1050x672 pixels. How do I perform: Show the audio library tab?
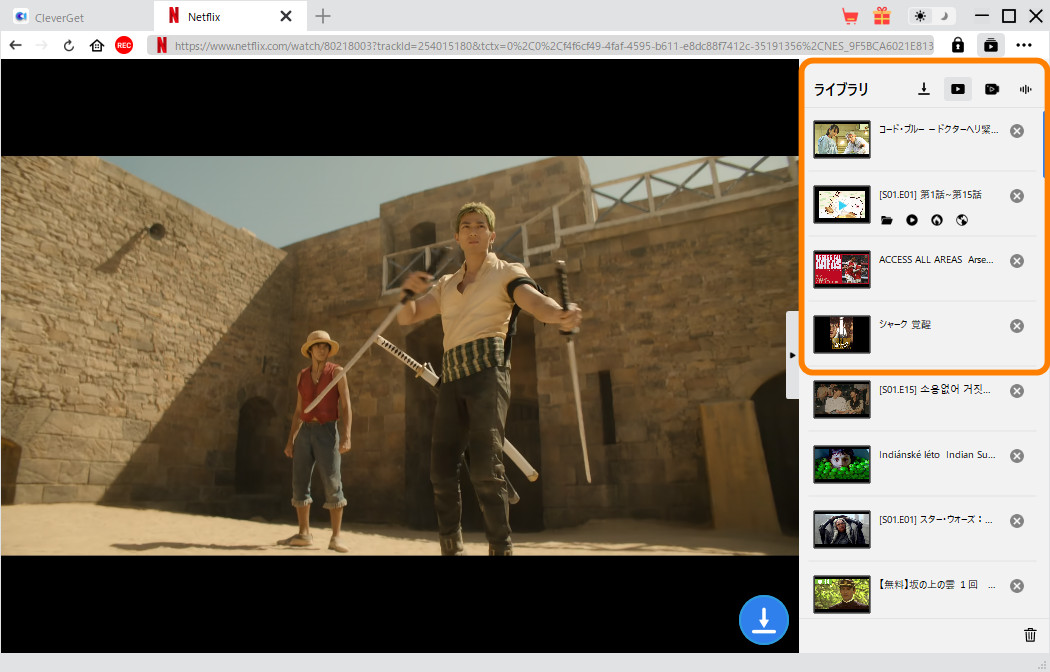(1025, 89)
